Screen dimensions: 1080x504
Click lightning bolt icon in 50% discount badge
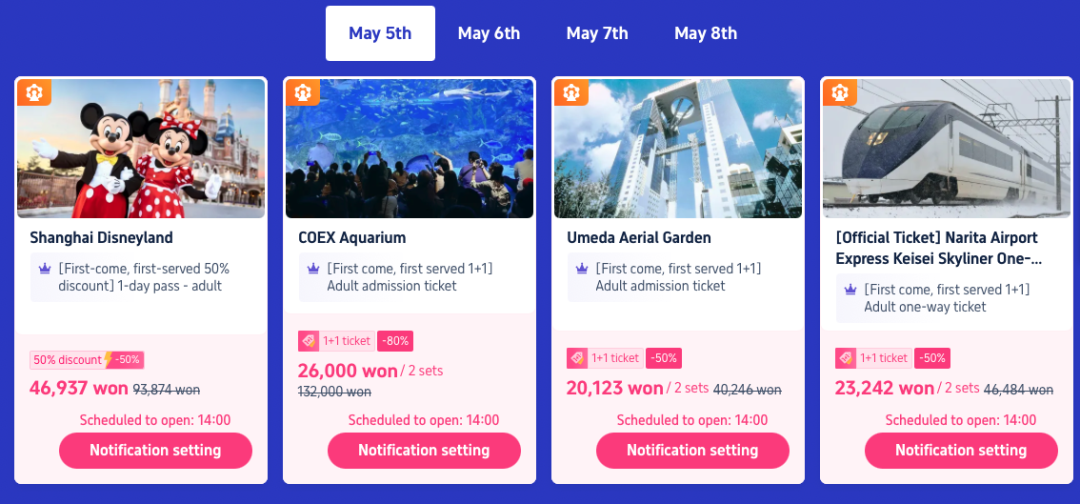point(108,359)
